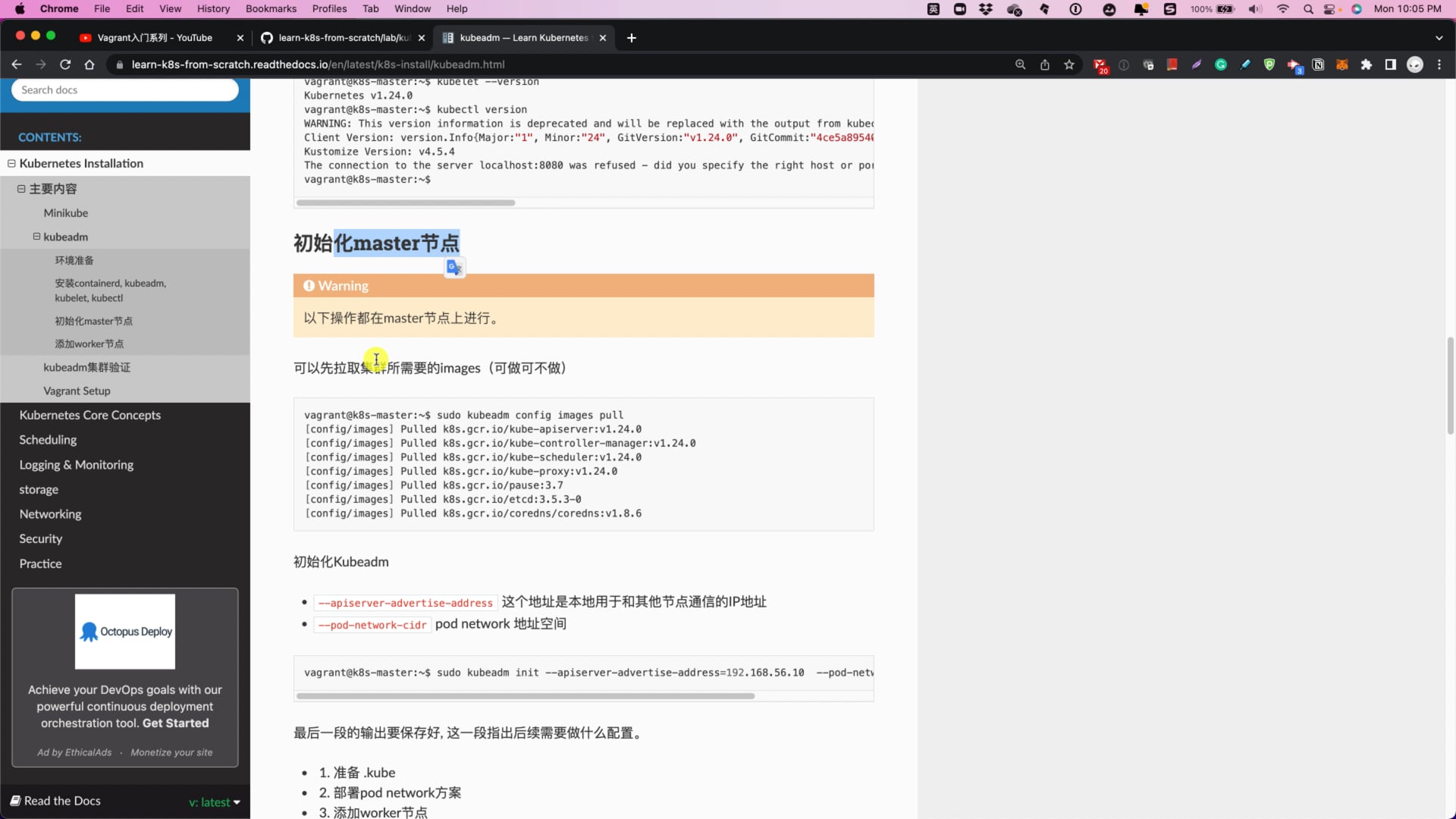Screen dimensions: 1456x819
Task: Open the Networking docs link
Action: (50, 514)
